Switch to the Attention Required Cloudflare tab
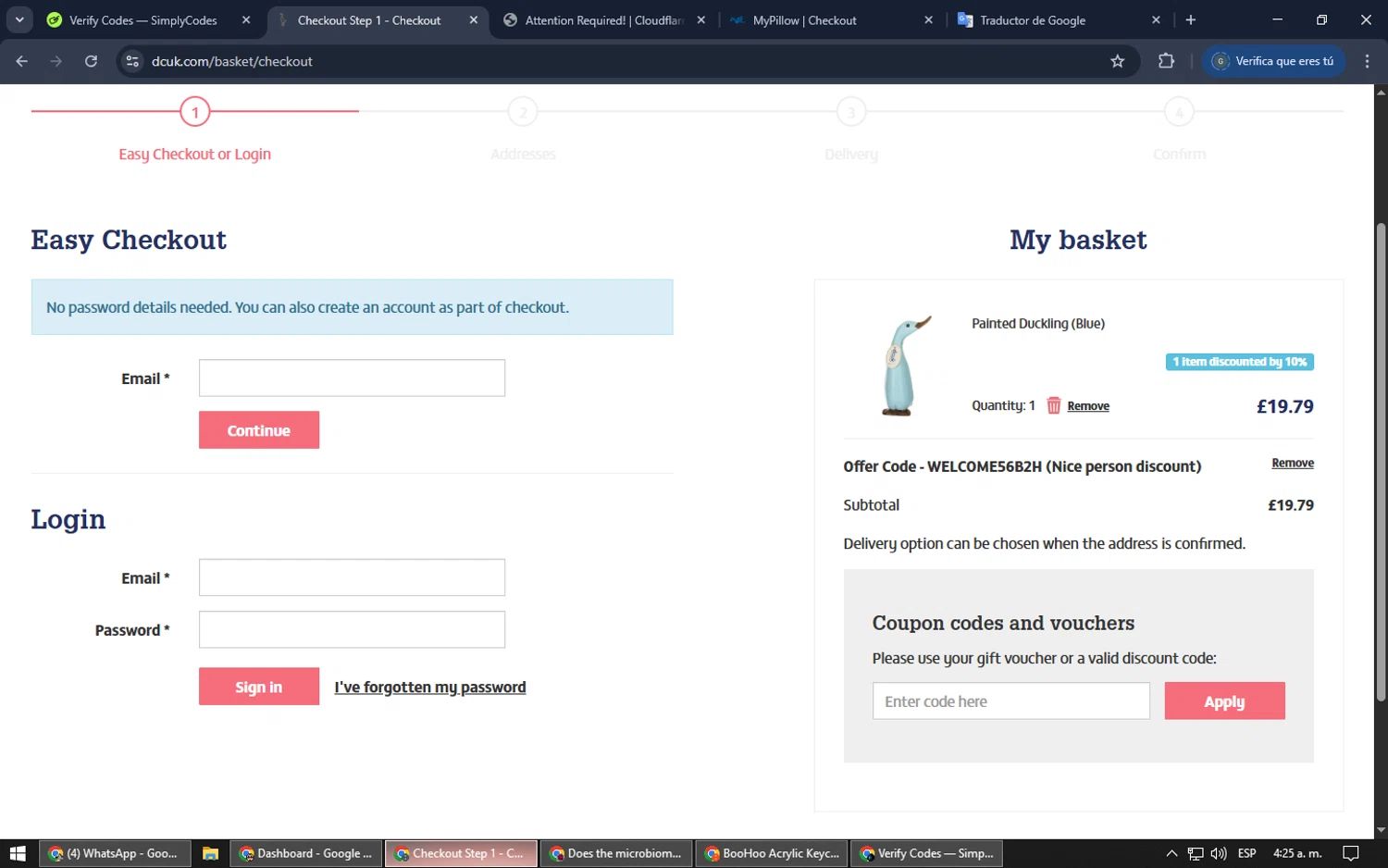The image size is (1388, 868). point(603,19)
